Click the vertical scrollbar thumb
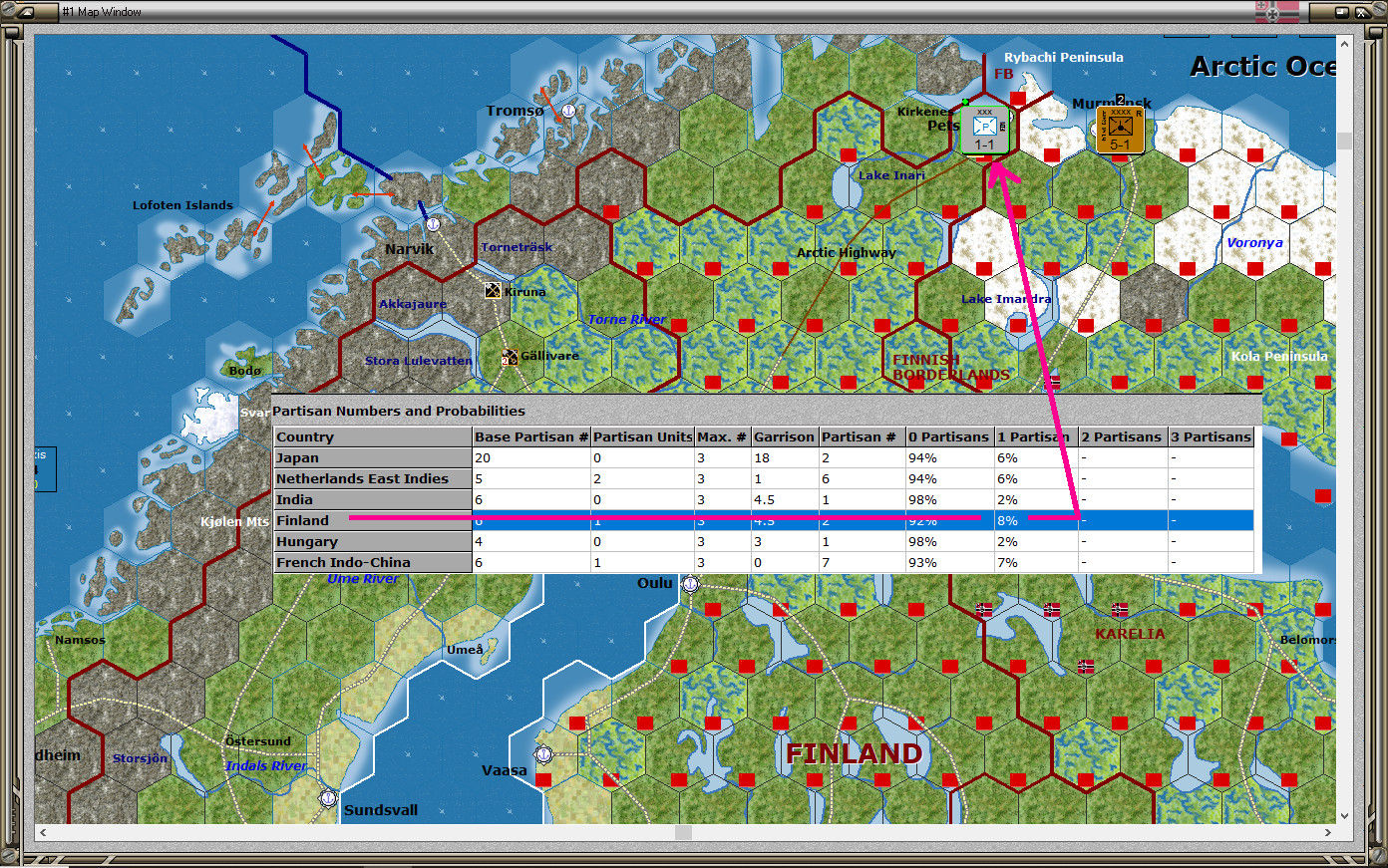The image size is (1388, 868). (1345, 141)
